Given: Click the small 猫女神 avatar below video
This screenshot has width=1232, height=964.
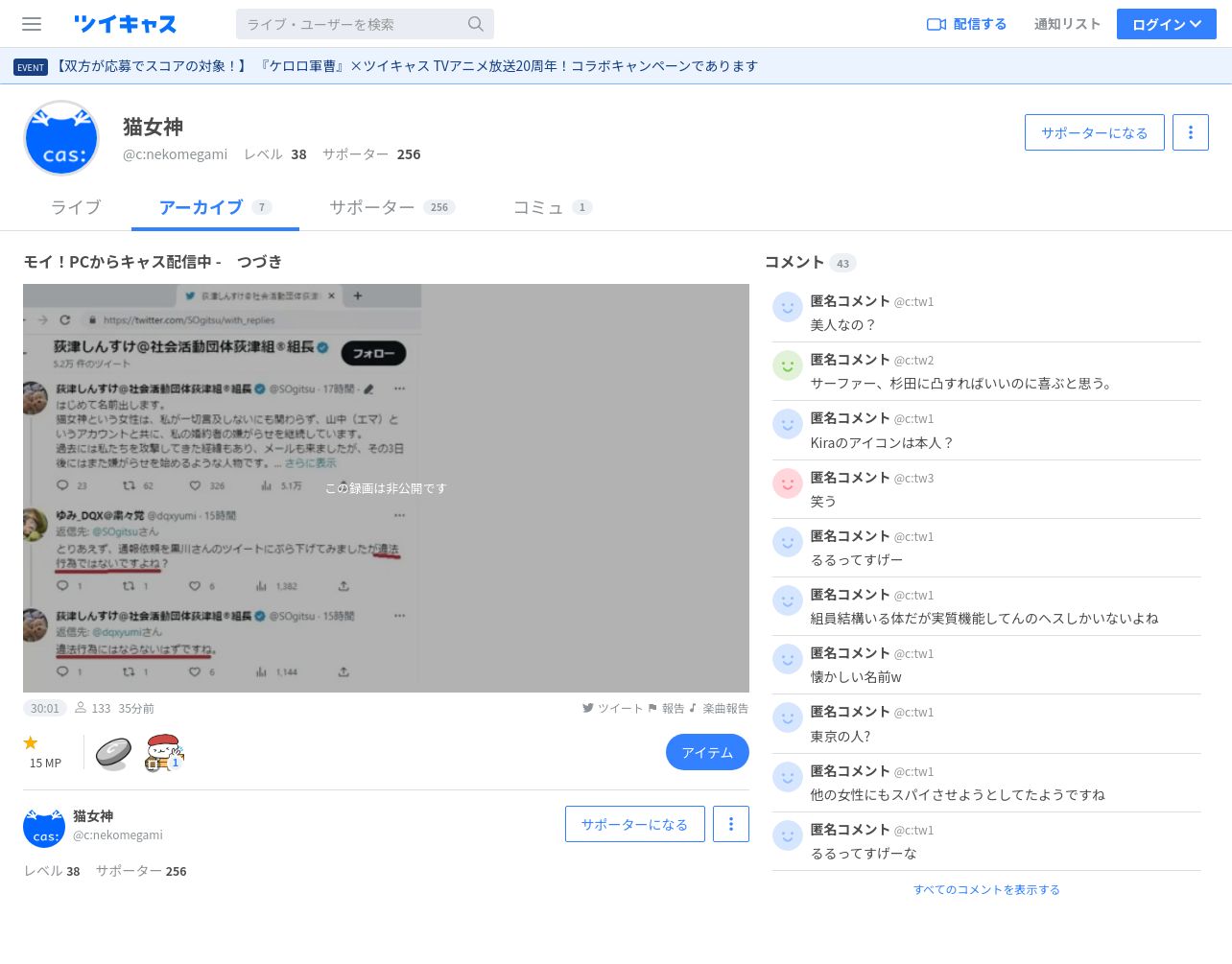Looking at the screenshot, I should pos(44,827).
